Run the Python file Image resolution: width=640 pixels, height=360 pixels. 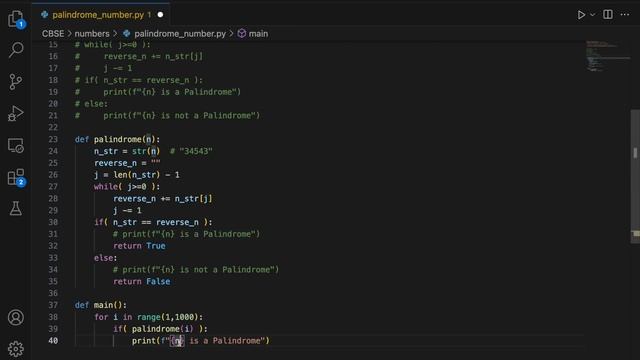pyautogui.click(x=581, y=15)
